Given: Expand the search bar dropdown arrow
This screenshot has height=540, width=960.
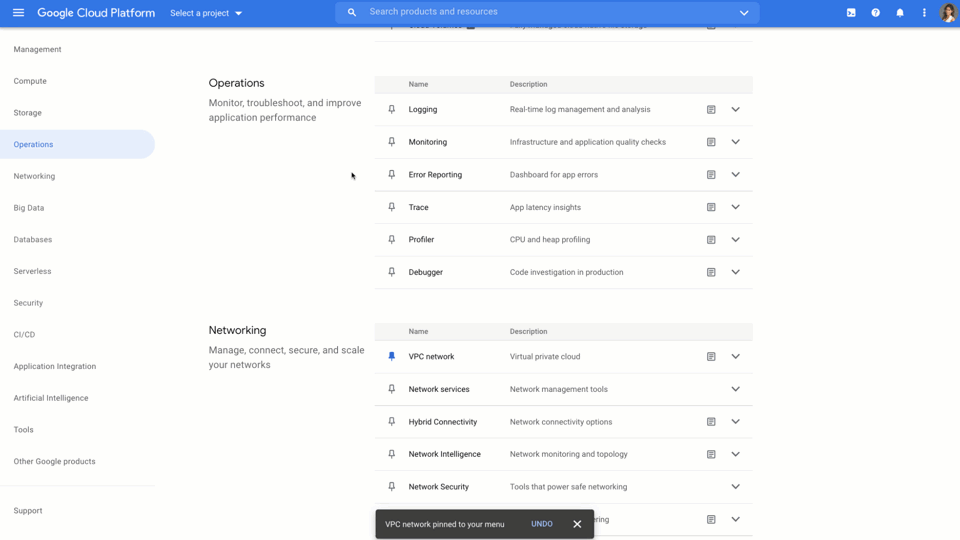Looking at the screenshot, I should tap(744, 13).
